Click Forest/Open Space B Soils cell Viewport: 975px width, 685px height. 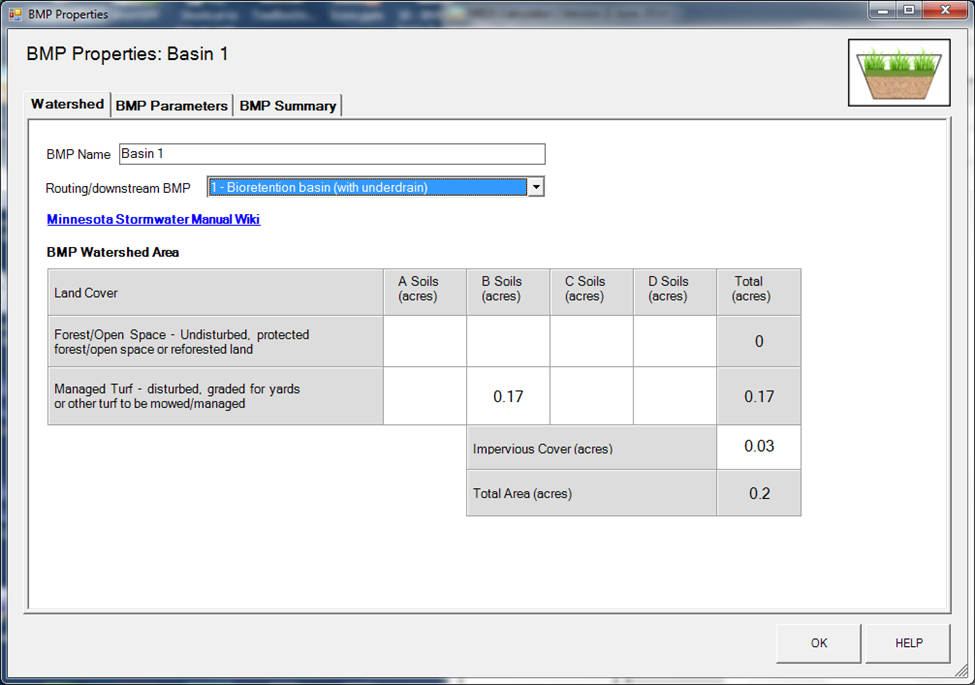click(x=508, y=342)
